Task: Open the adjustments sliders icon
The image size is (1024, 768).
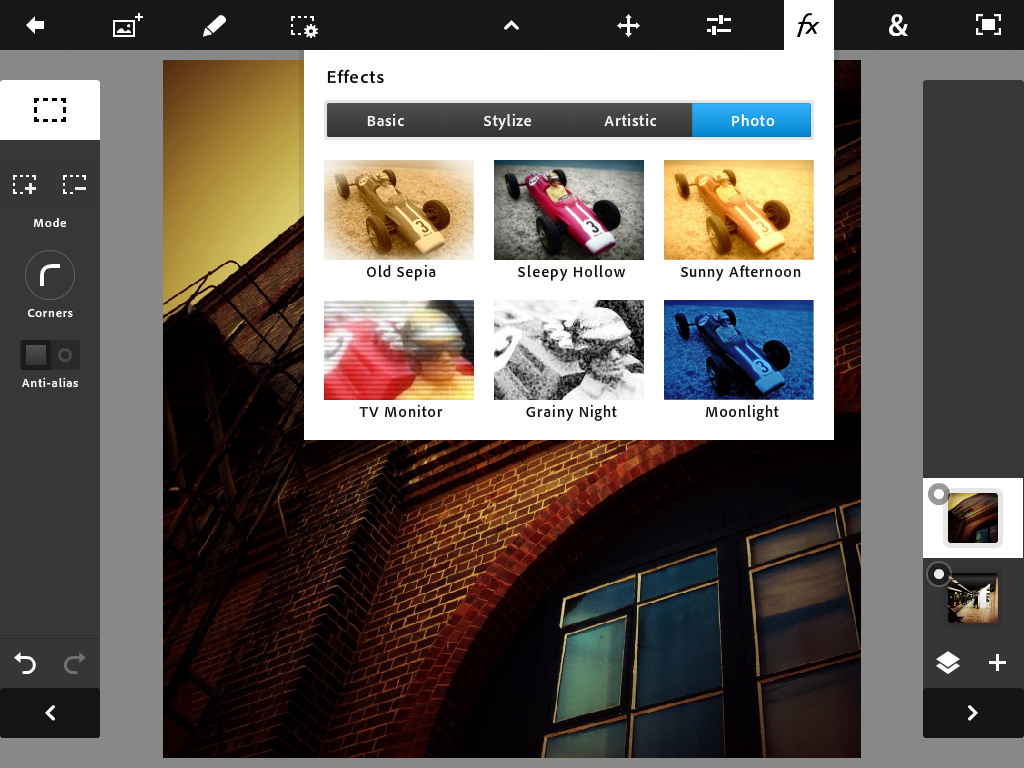Action: pyautogui.click(x=719, y=26)
